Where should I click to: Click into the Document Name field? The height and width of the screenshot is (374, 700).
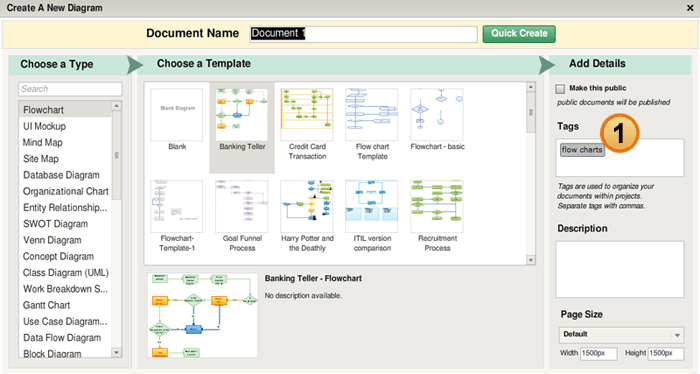tap(363, 34)
